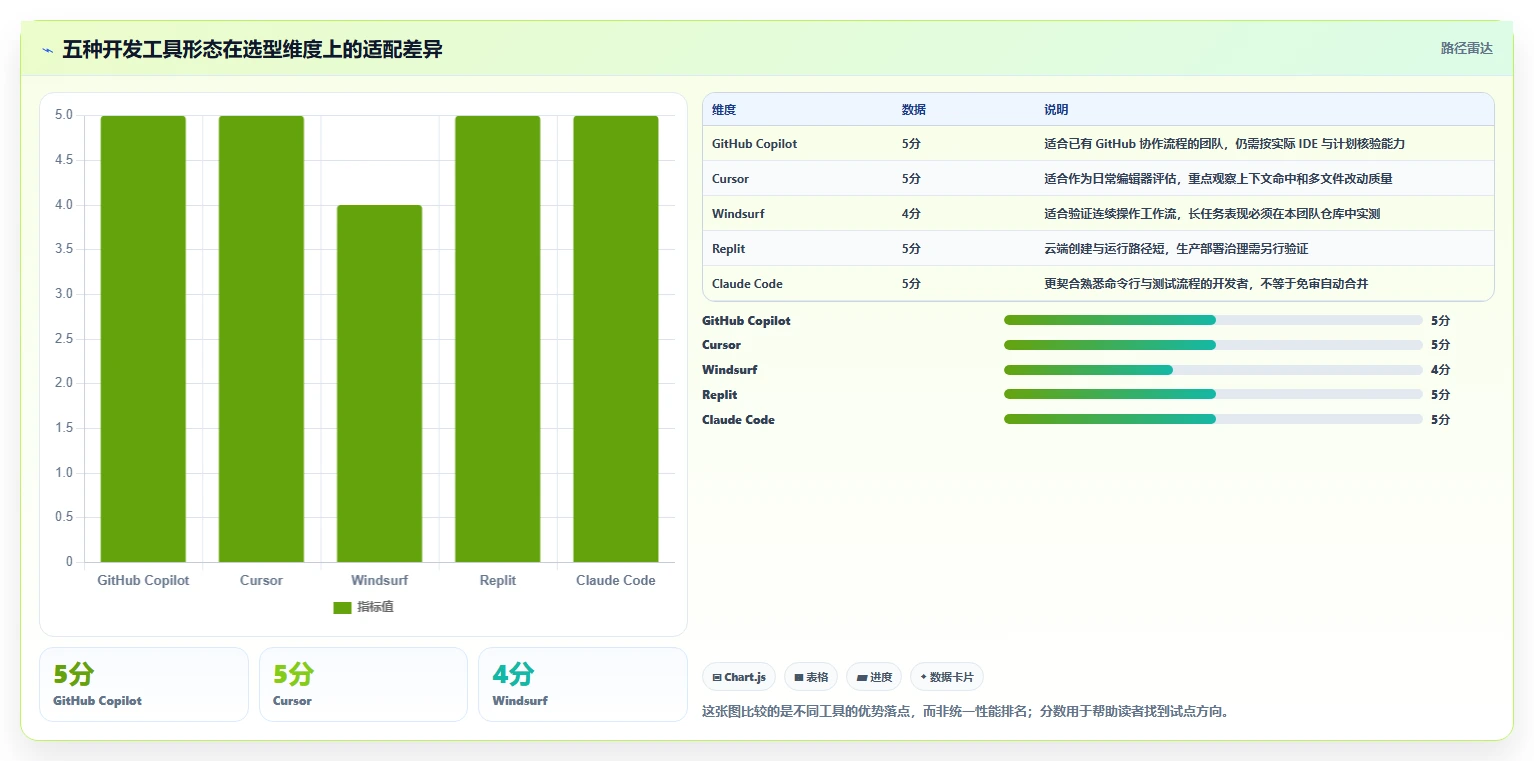Select the 进度 tag

pos(874,677)
